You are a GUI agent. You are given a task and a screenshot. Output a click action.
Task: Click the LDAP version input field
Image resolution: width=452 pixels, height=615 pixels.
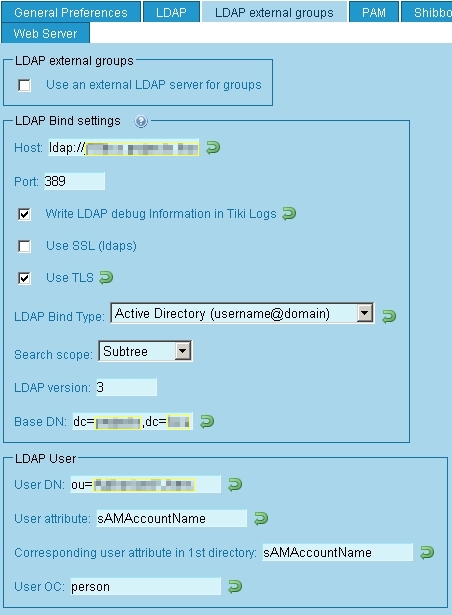click(x=126, y=388)
